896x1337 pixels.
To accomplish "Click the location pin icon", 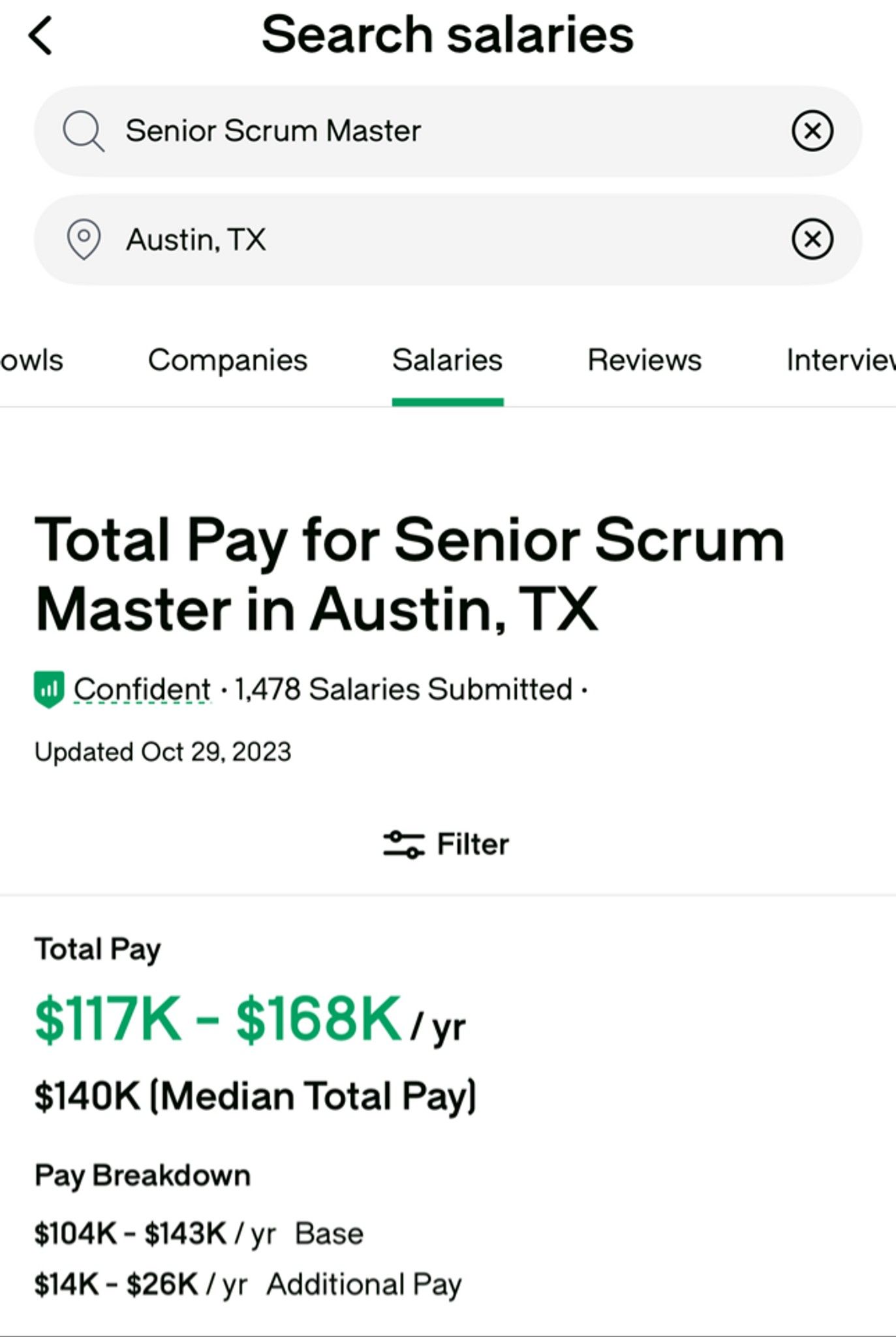I will click(x=84, y=240).
